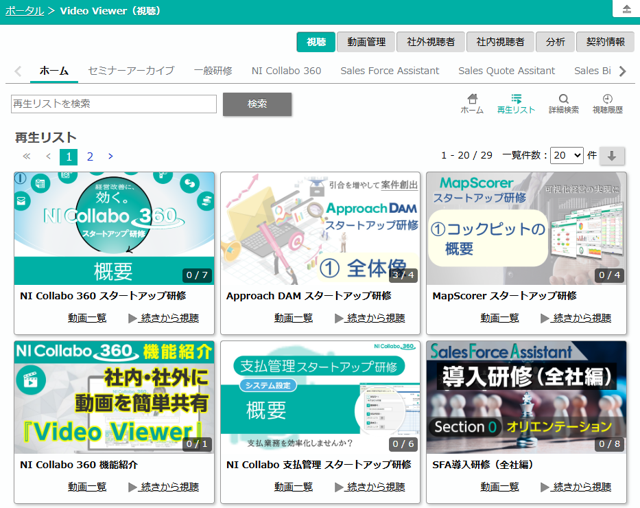Collapse the header with the top-right icon
Screen dimensions: 640x508
[x=626, y=9]
